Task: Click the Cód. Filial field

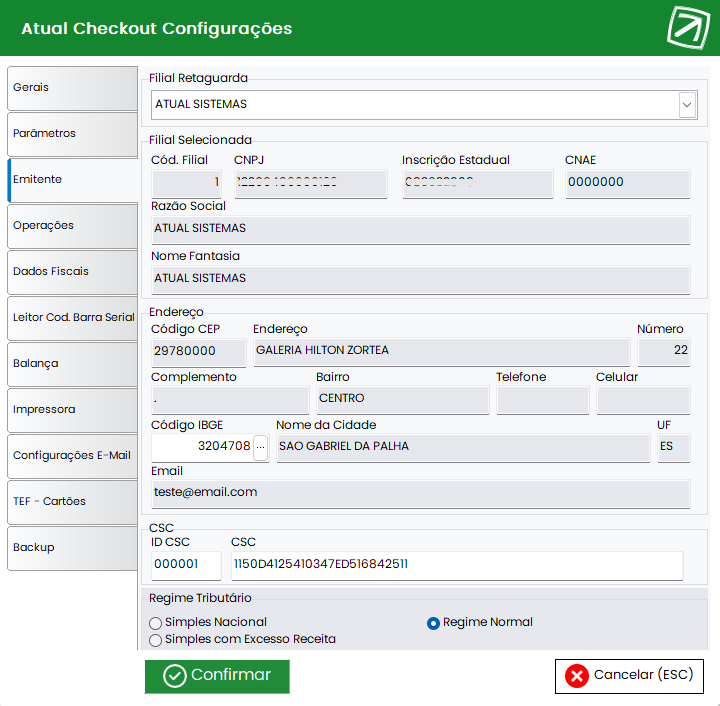Action: pos(186,183)
